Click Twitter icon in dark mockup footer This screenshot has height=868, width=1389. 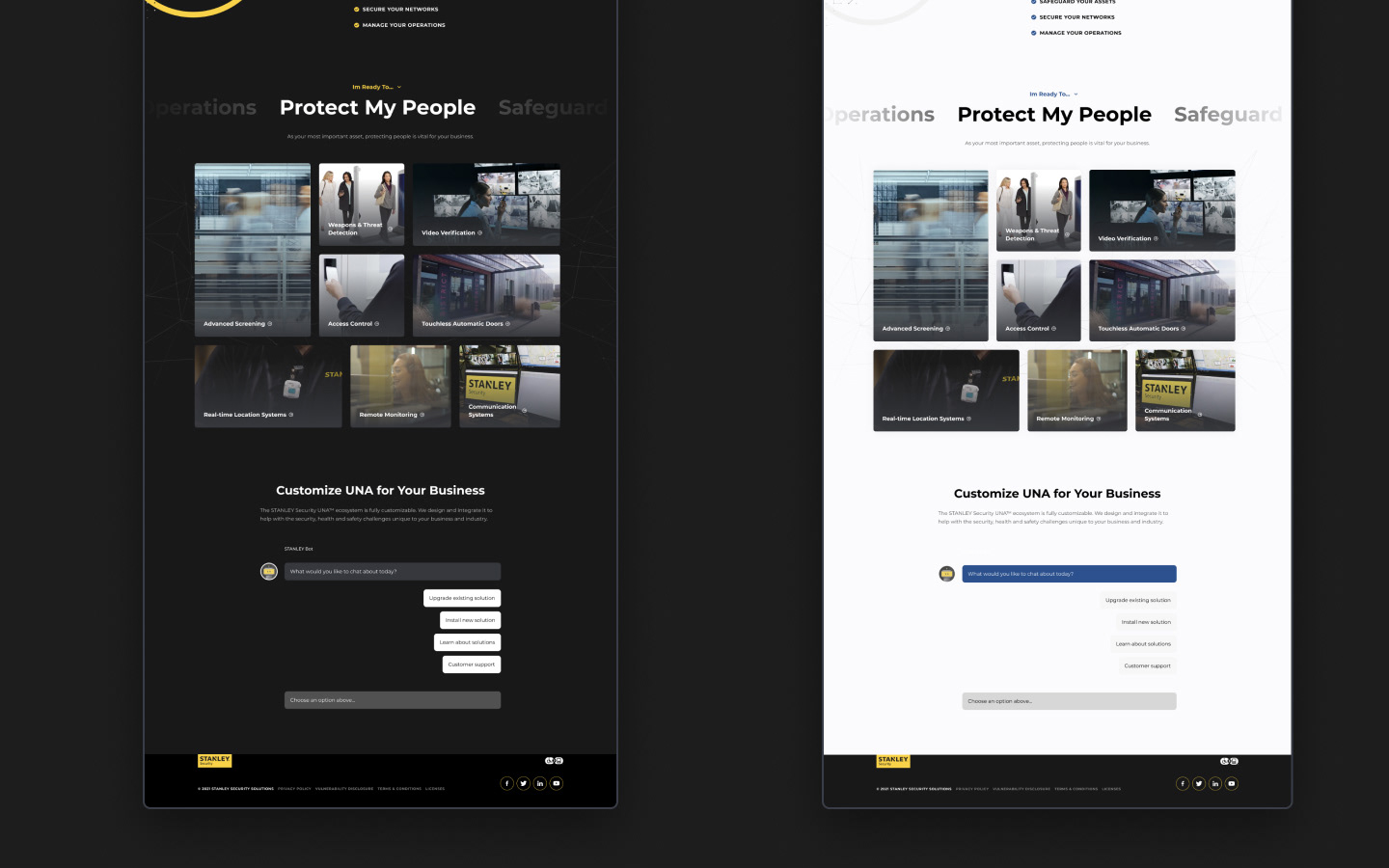[524, 783]
